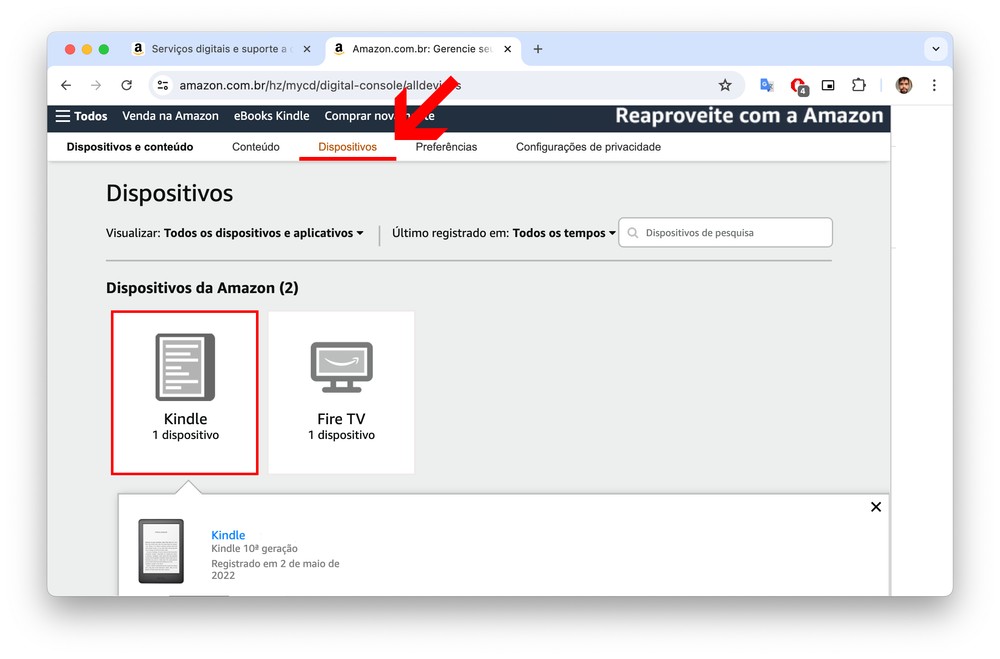This screenshot has height=659, width=1000.
Task: Click the Kindle 10ª geração text
Action: pyautogui.click(x=254, y=549)
